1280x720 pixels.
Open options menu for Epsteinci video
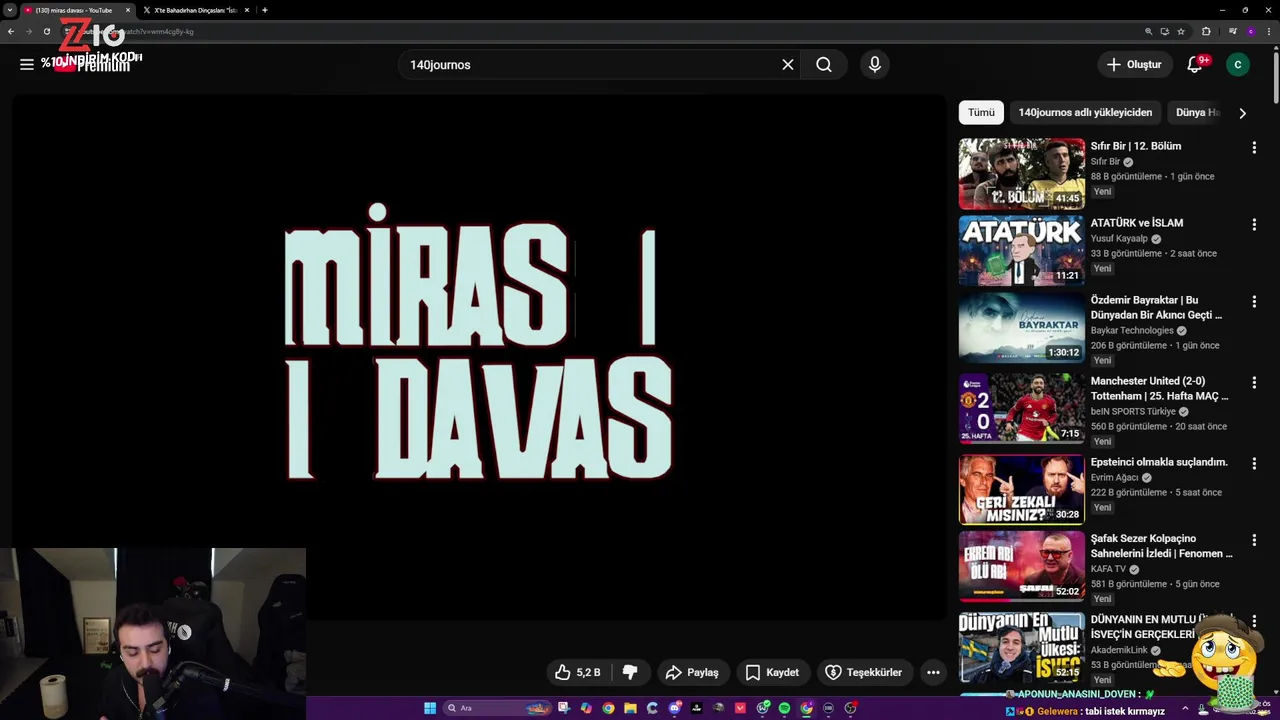1253,463
